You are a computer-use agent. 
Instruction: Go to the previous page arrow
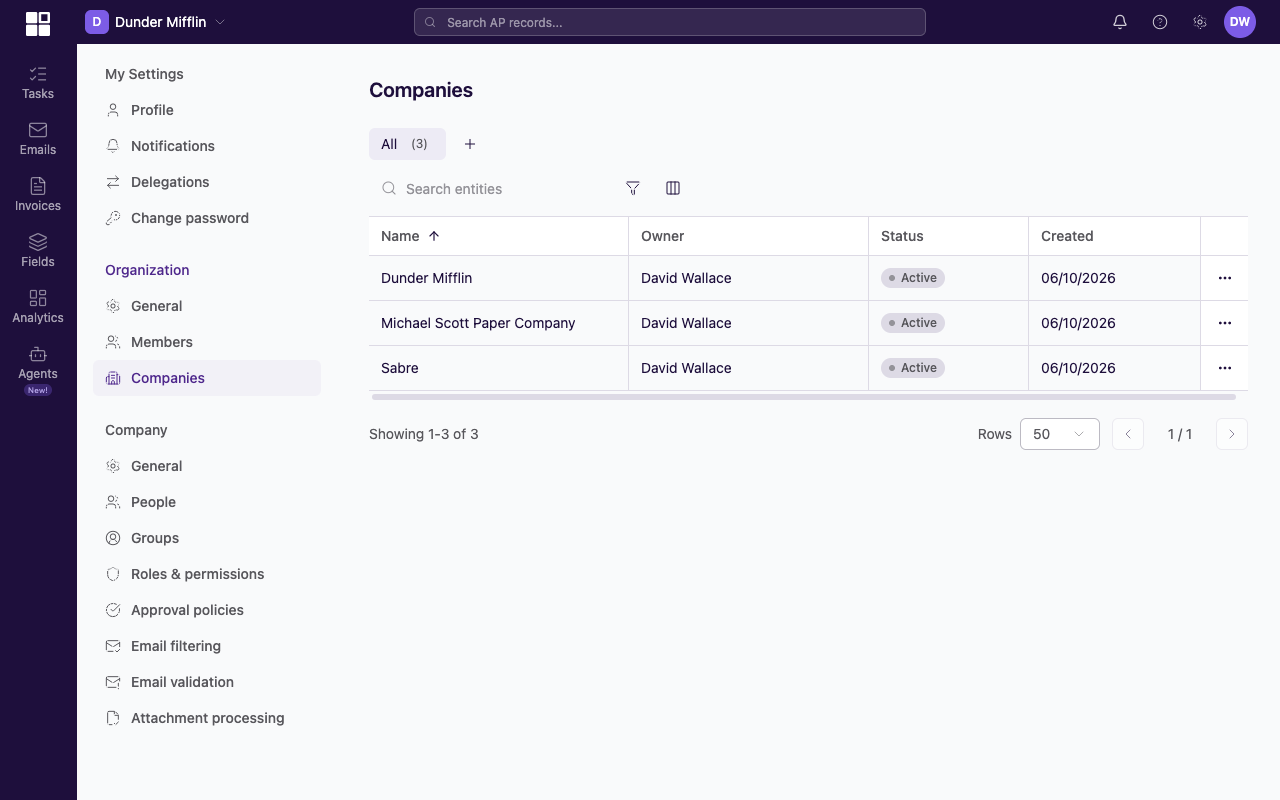coord(1128,434)
